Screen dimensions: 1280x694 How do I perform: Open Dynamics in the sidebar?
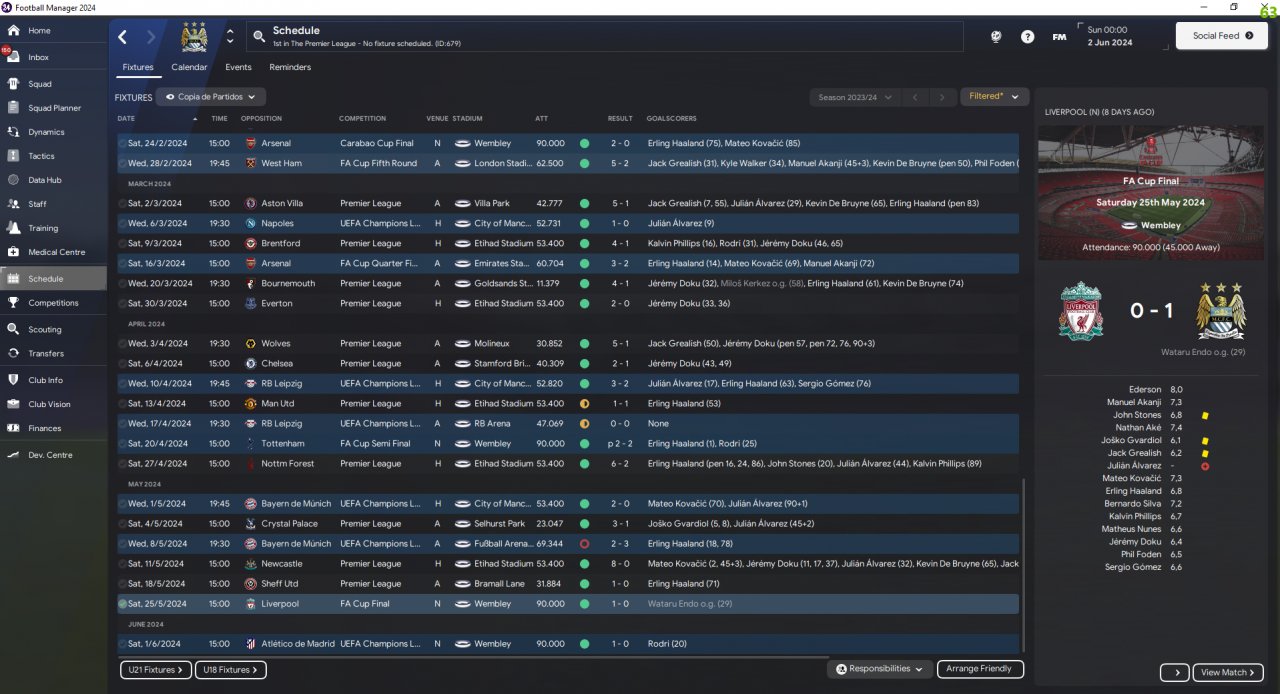[54, 132]
